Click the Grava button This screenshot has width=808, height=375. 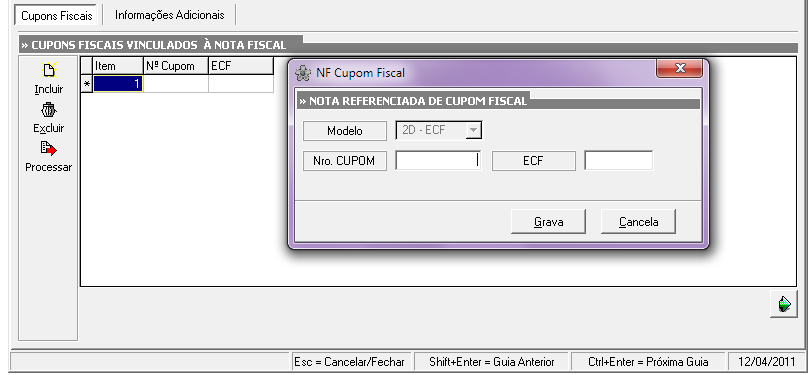coord(548,221)
